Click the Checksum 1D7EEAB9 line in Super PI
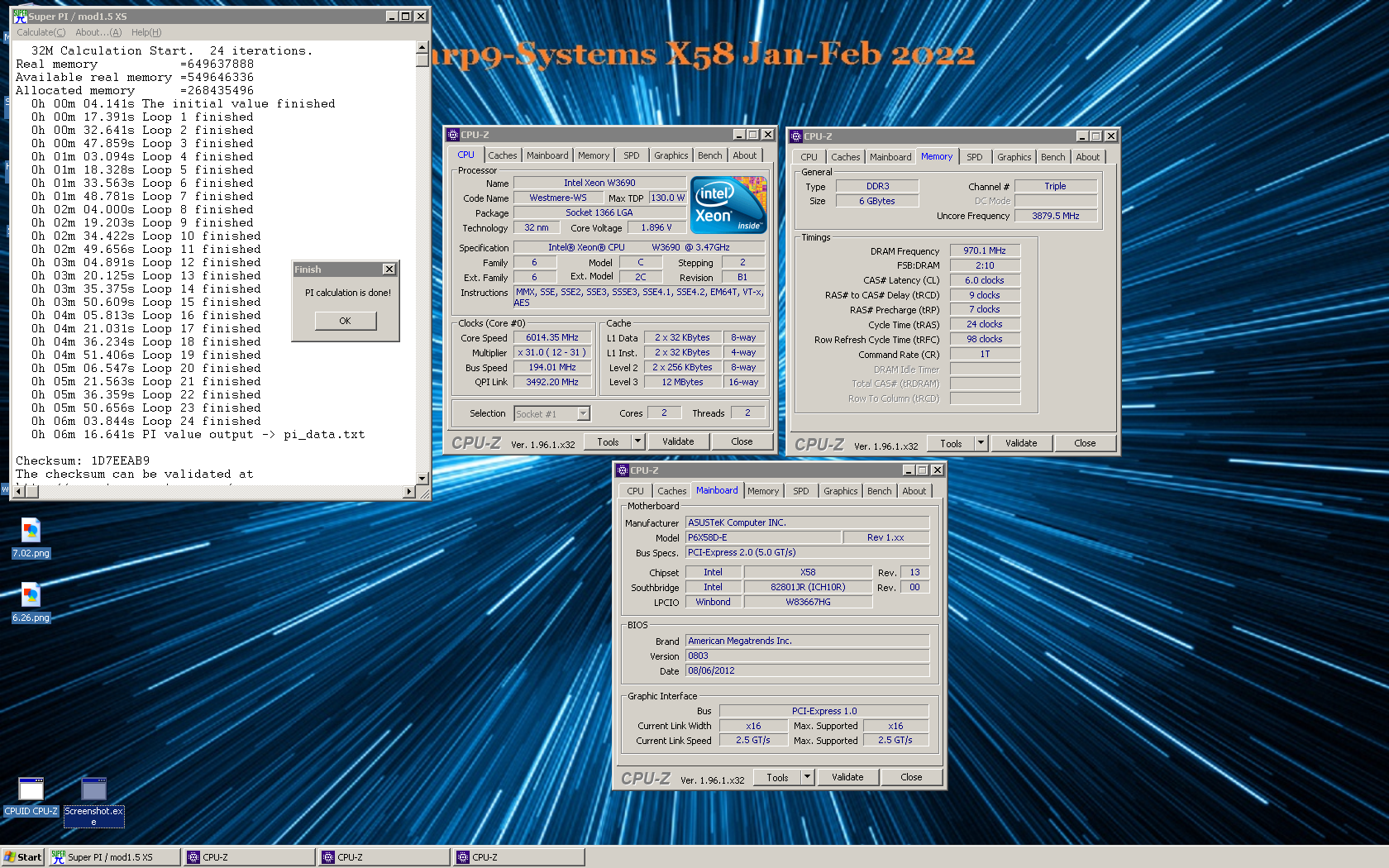Screen dimensions: 1389x868 click(x=83, y=461)
